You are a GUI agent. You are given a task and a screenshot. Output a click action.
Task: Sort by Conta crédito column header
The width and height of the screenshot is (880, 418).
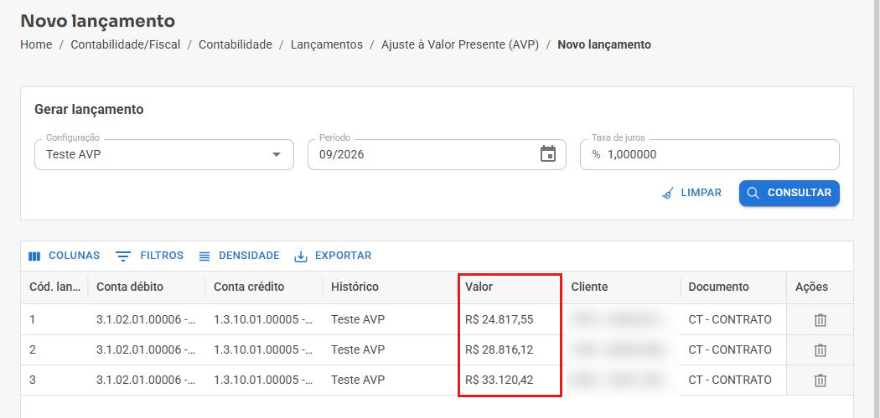tap(264, 287)
